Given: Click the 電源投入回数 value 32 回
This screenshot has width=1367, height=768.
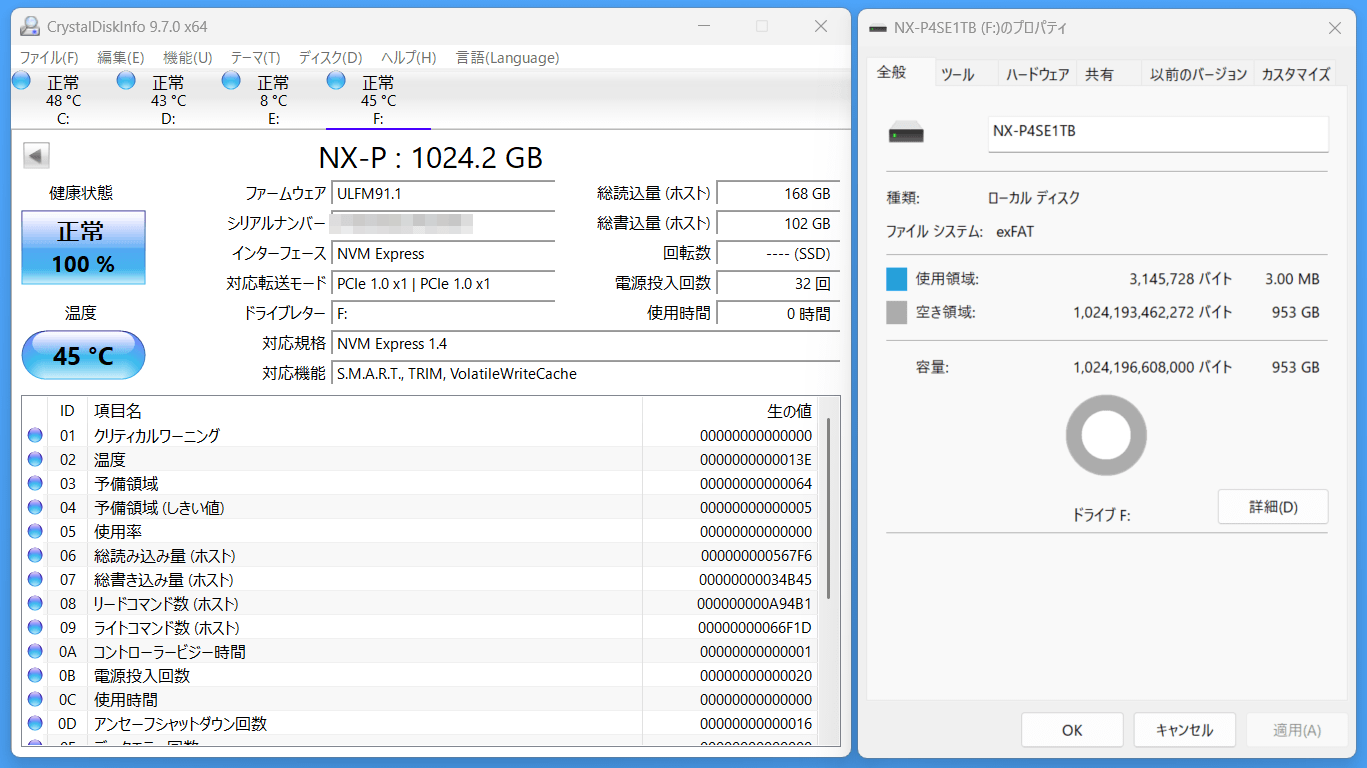Looking at the screenshot, I should click(x=778, y=284).
